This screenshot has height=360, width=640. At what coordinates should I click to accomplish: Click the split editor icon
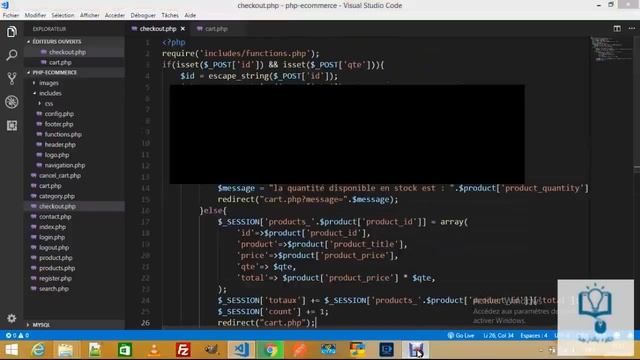pyautogui.click(x=617, y=29)
